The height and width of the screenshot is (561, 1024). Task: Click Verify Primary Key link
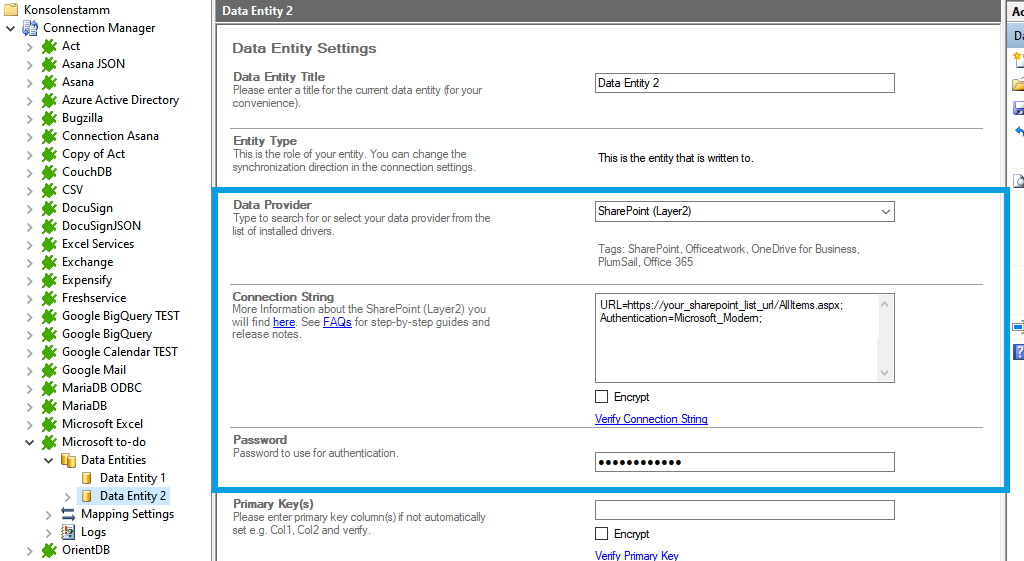tap(637, 555)
